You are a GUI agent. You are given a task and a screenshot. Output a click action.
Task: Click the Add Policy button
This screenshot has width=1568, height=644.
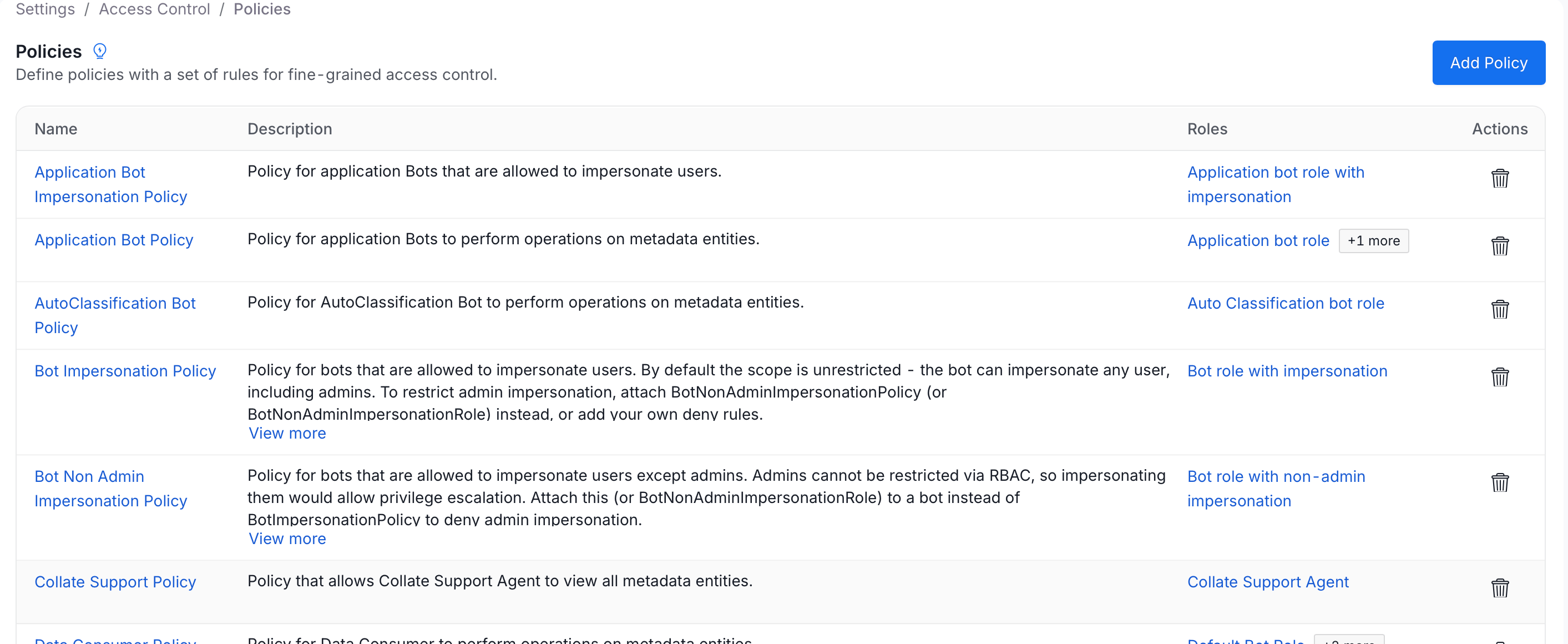coord(1488,63)
